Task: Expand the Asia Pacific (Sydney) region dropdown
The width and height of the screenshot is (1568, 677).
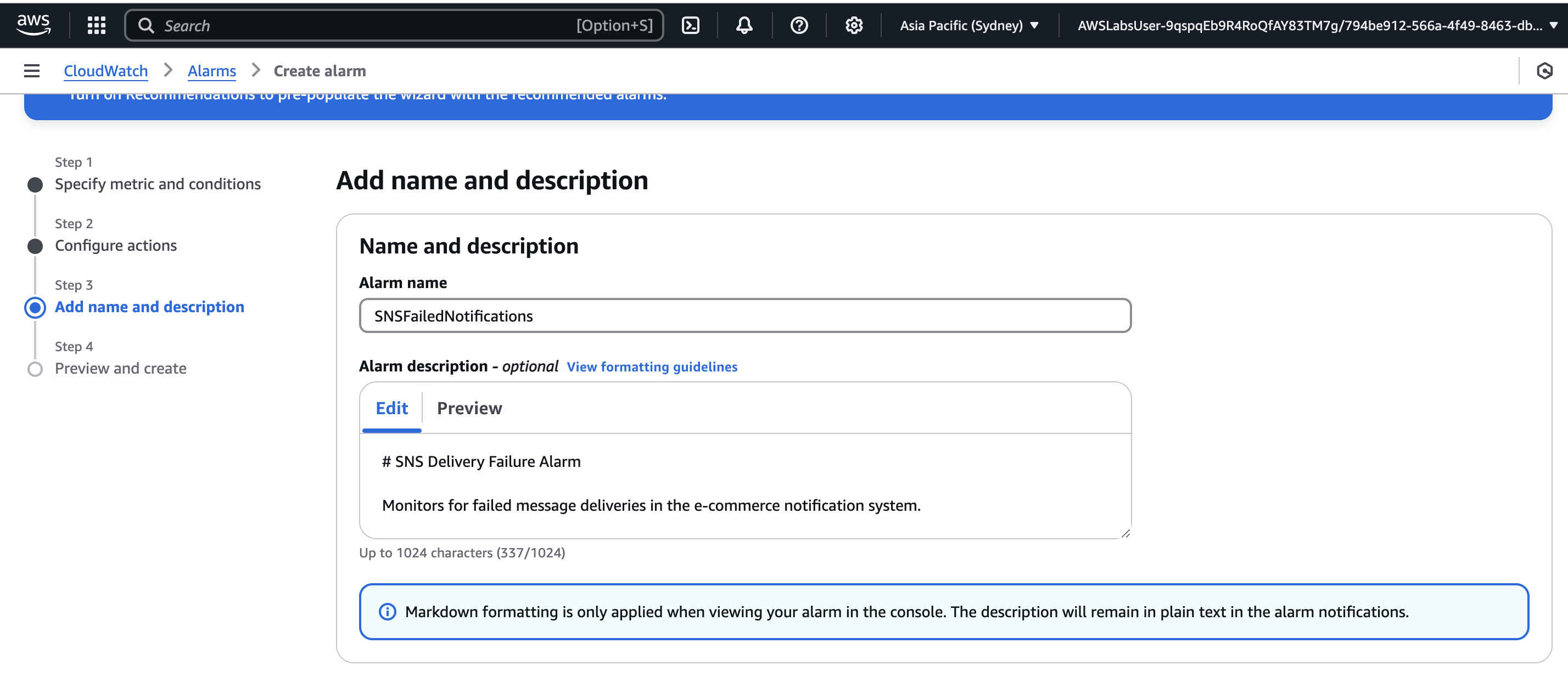Action: point(969,25)
